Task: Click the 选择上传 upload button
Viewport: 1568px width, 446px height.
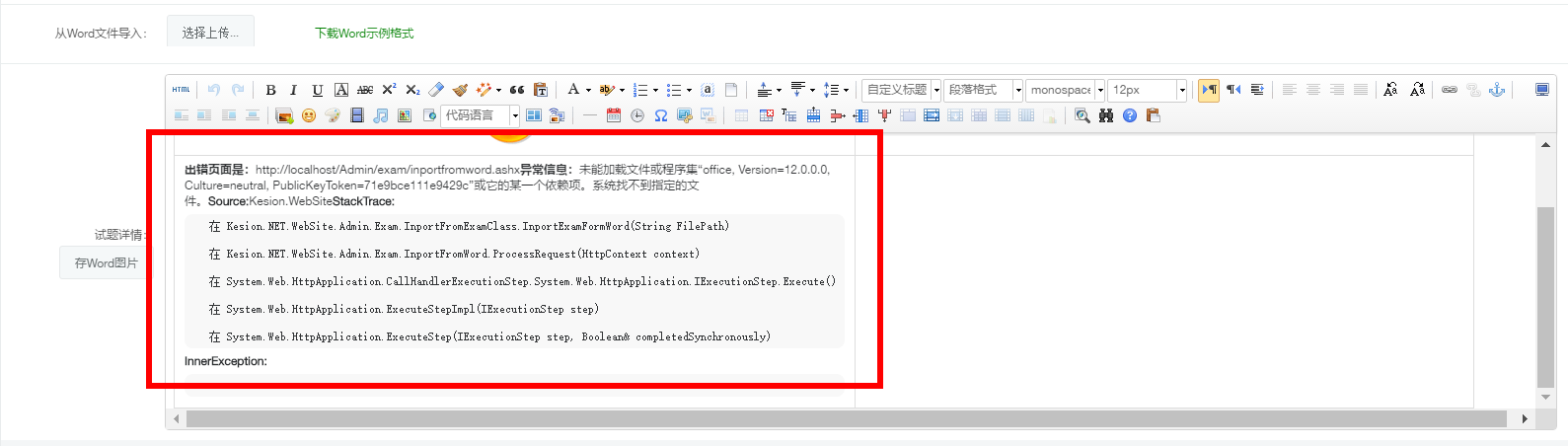Action: (210, 33)
